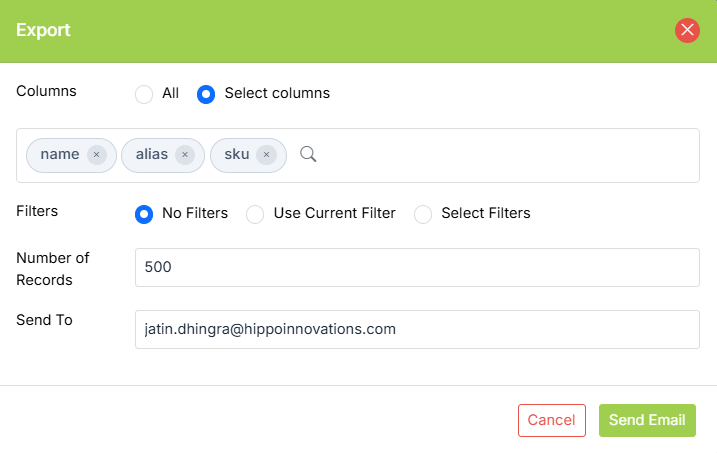Viewport: 717px width, 453px height.
Task: Remove the alias column tag
Action: 185,155
